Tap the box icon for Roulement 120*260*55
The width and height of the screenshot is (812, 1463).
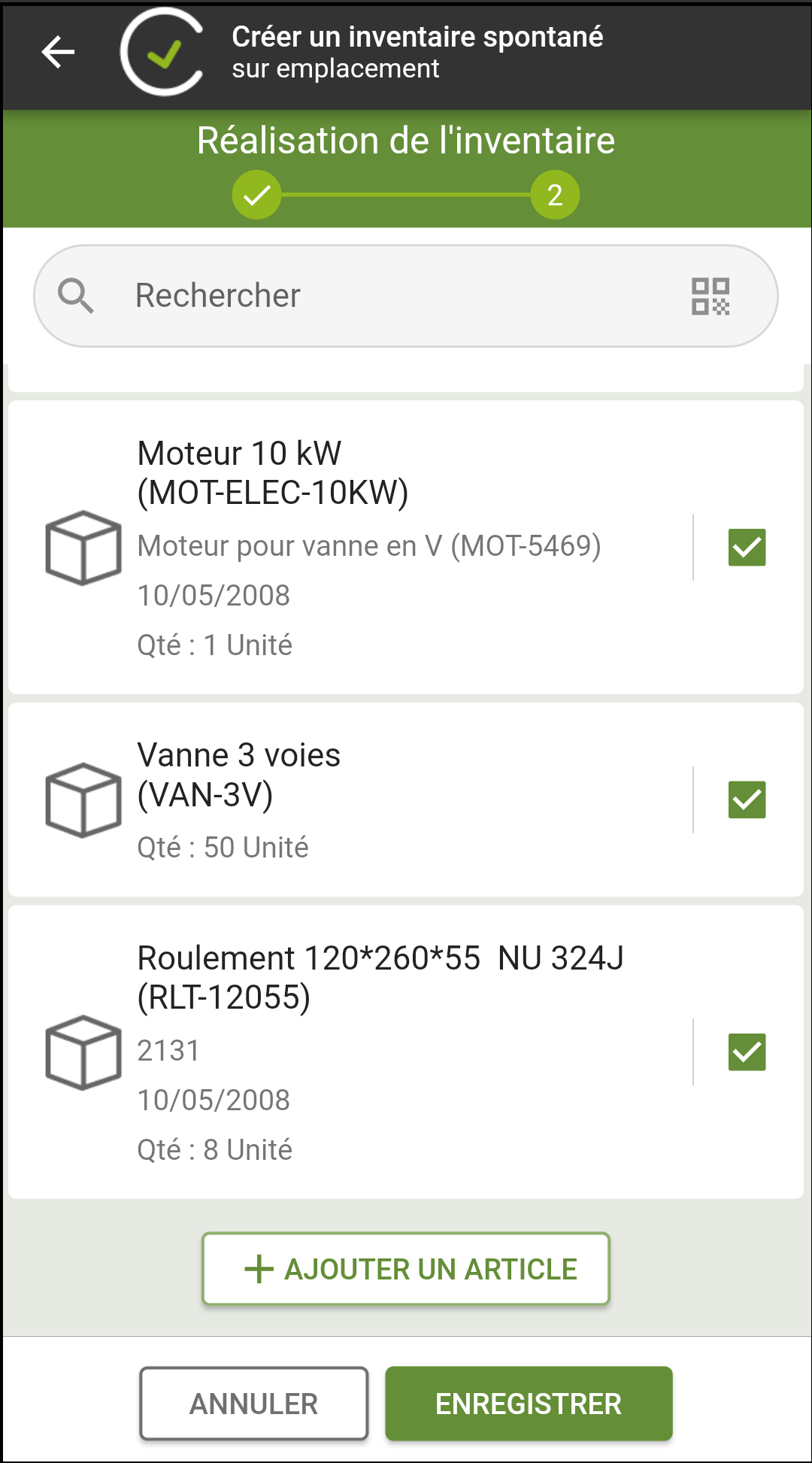tap(83, 1052)
